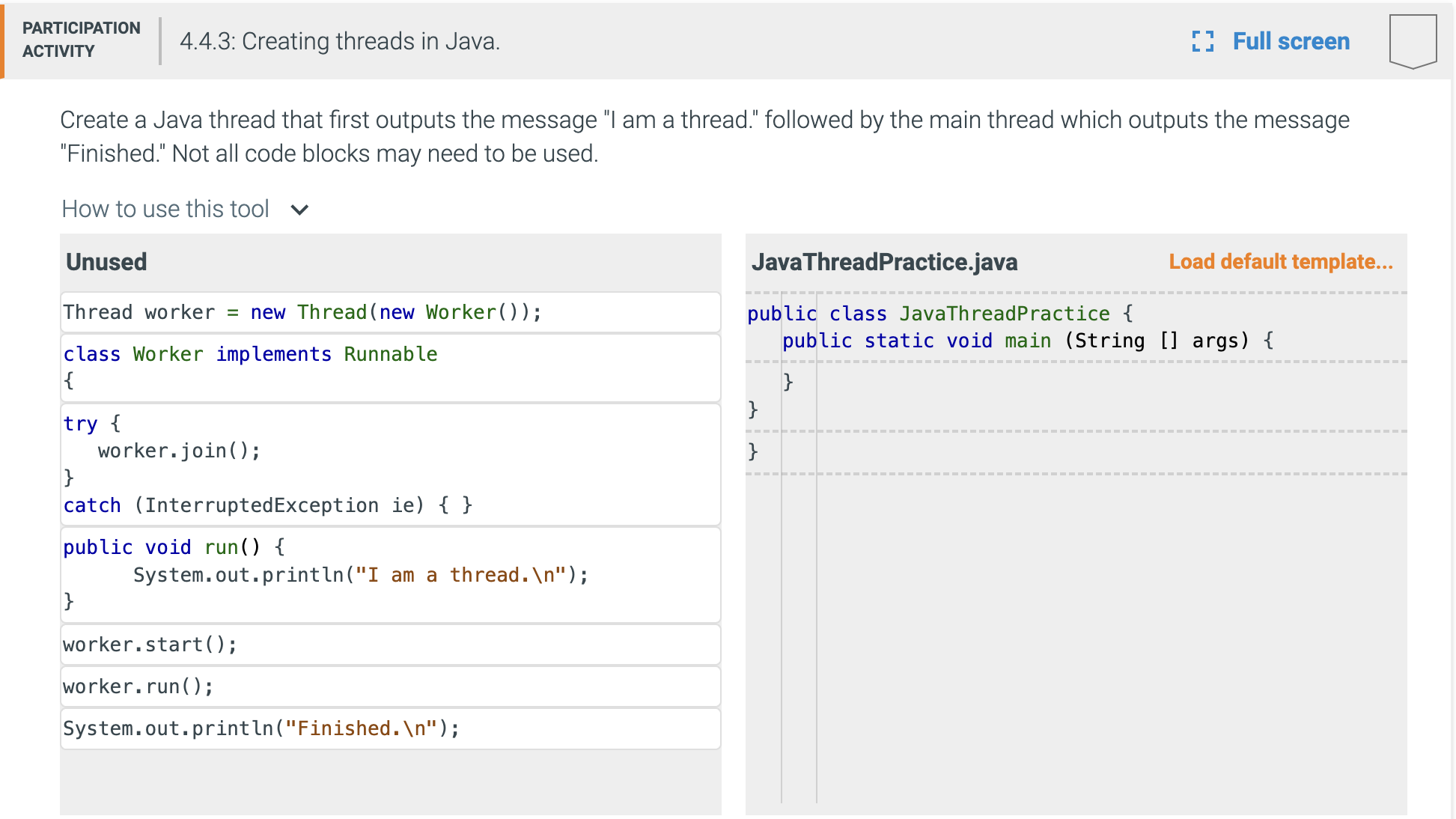The height and width of the screenshot is (819, 1456).
Task: Click the Unused panel header
Action: [107, 262]
